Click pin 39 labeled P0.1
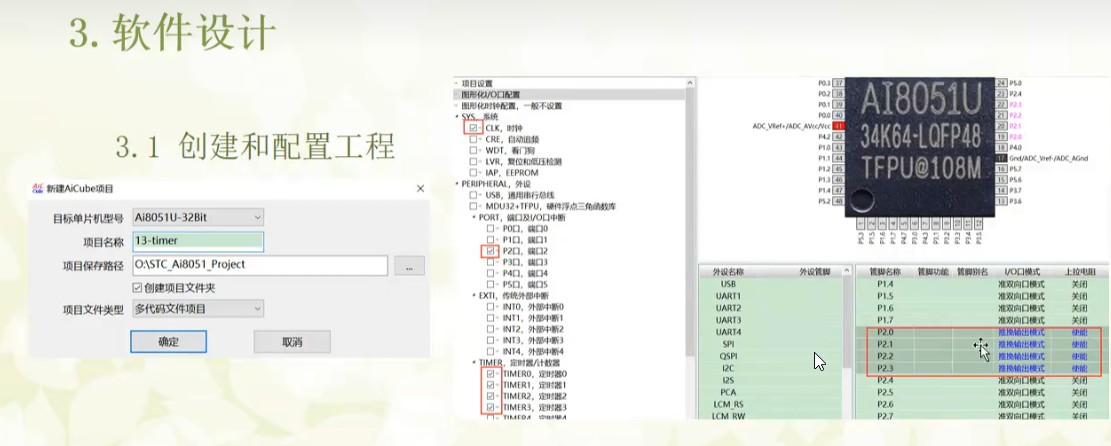The image size is (1111, 446). tap(838, 104)
